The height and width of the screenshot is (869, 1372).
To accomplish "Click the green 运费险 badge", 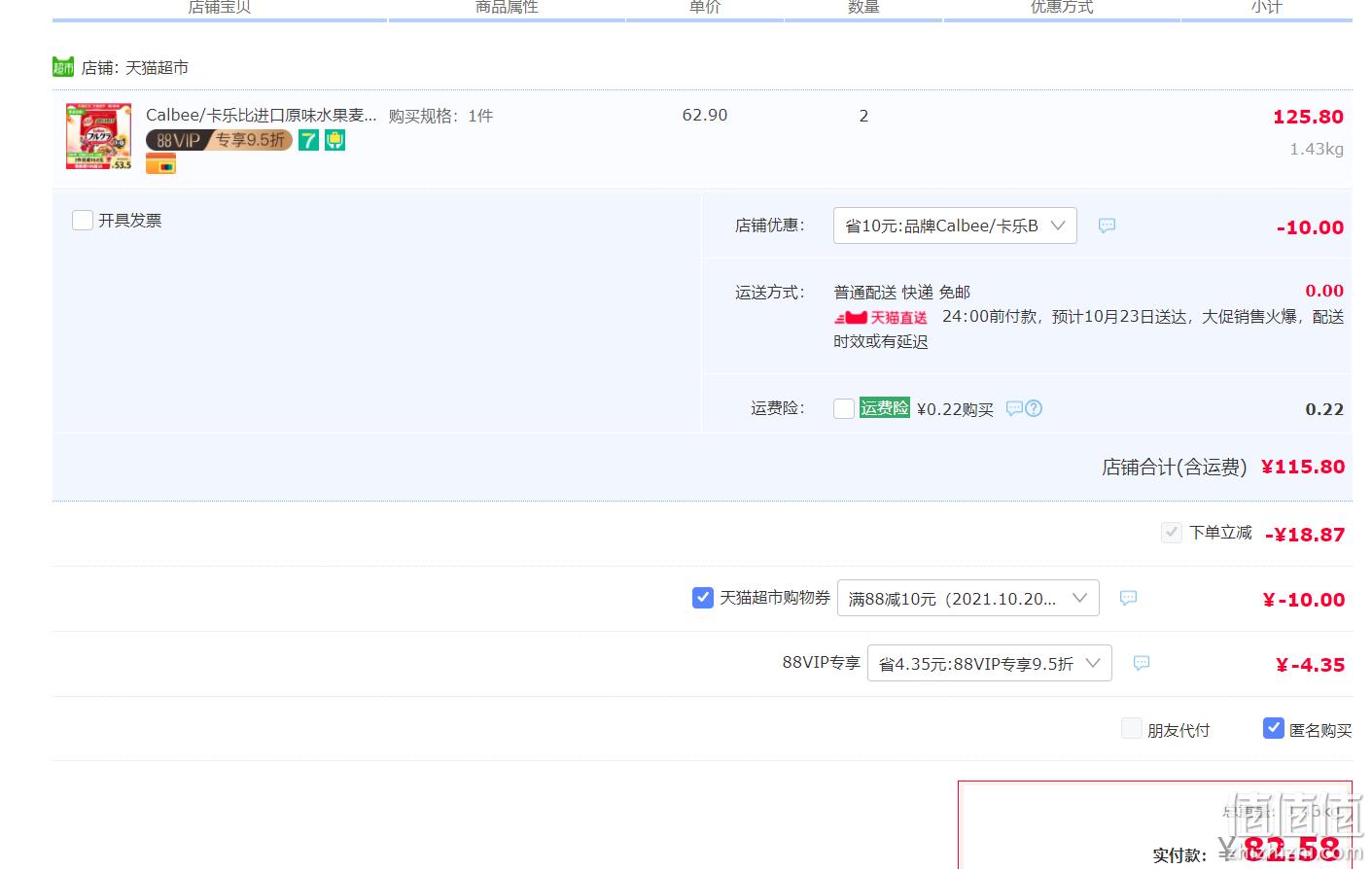I will pyautogui.click(x=885, y=408).
